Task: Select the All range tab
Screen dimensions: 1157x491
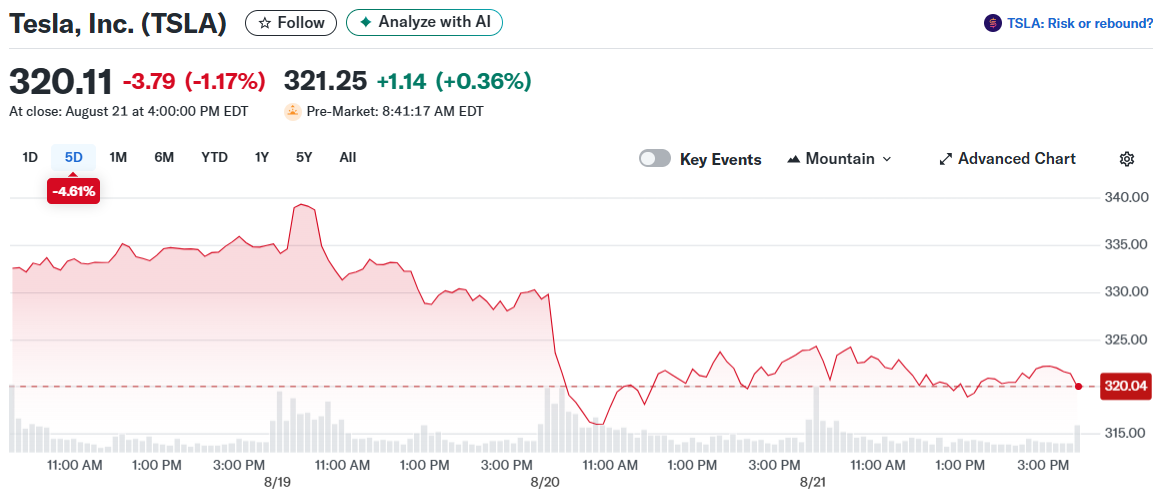Action: tap(348, 157)
